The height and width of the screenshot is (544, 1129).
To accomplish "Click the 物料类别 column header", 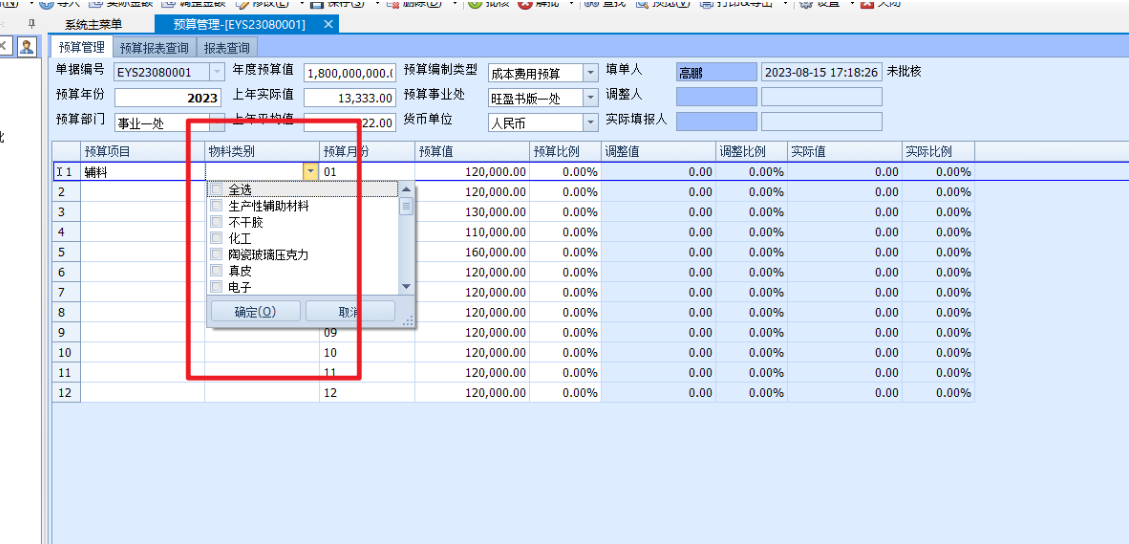I will pyautogui.click(x=262, y=152).
